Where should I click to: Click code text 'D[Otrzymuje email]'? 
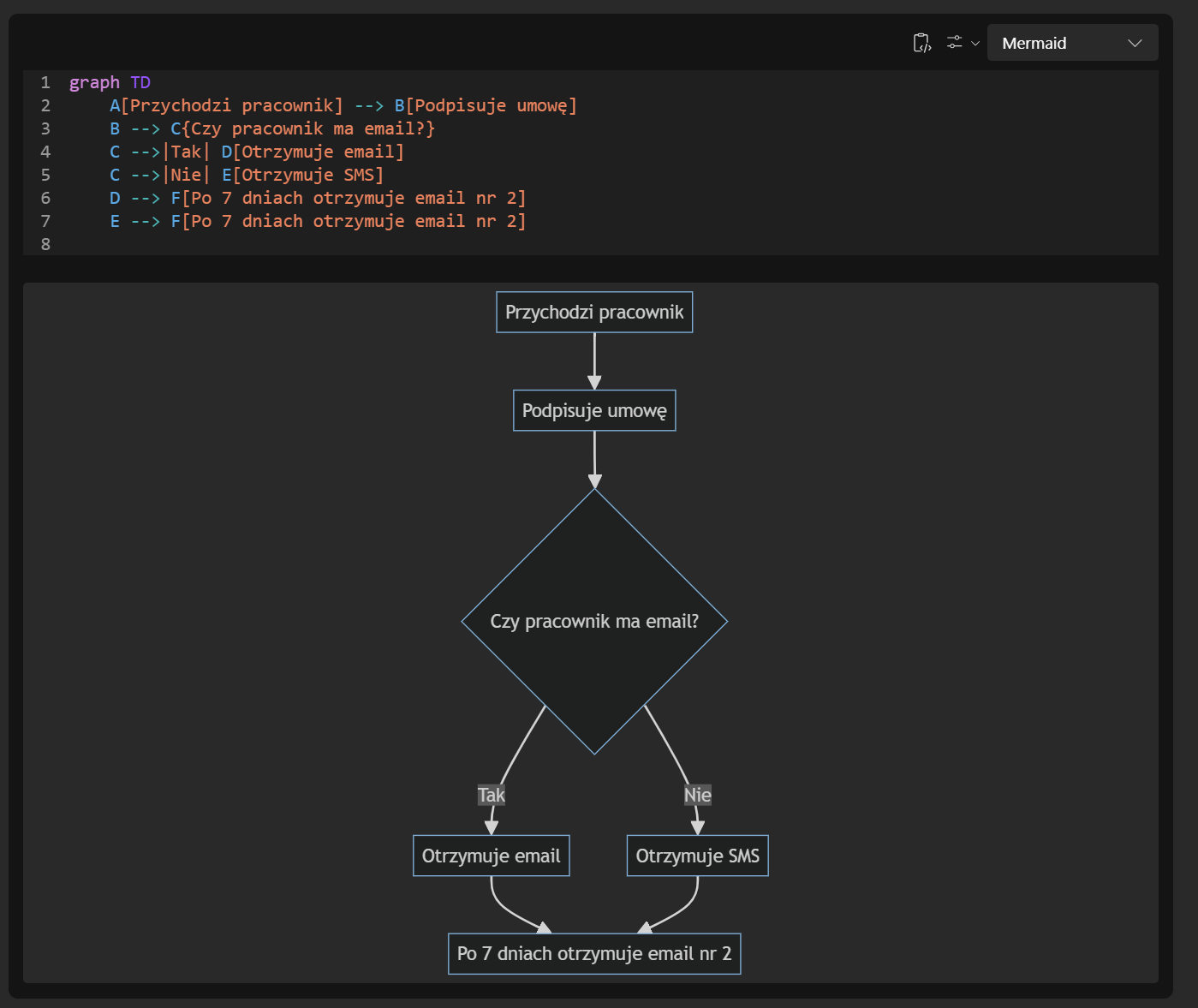coord(313,152)
